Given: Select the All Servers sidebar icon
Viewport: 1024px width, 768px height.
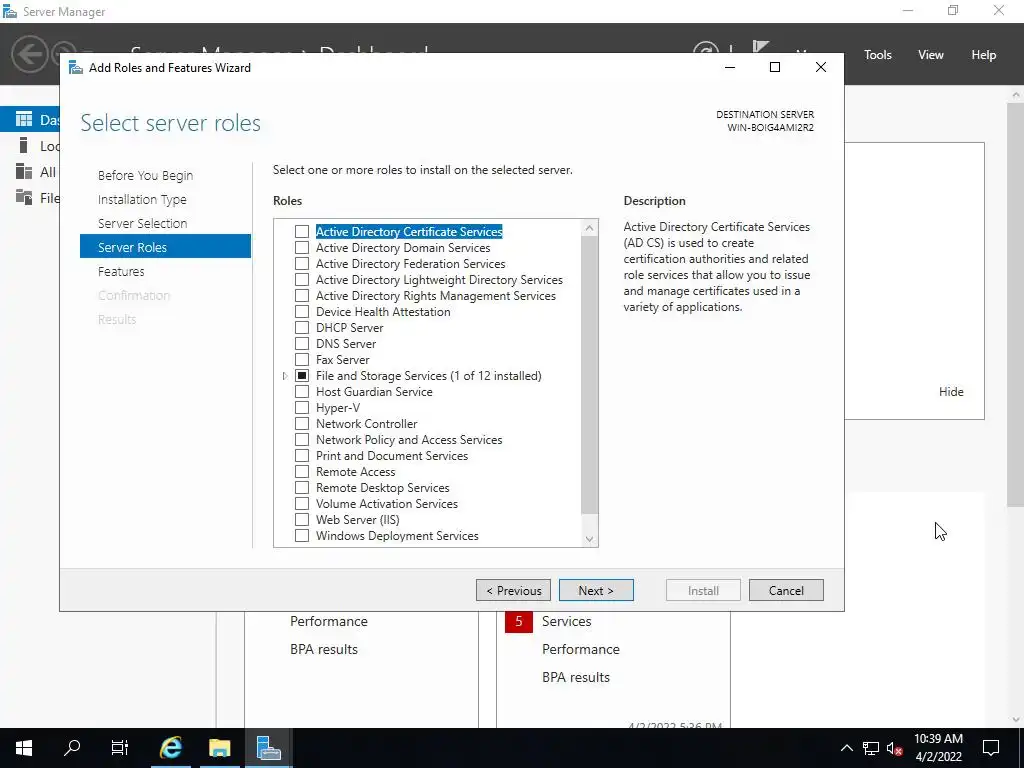Looking at the screenshot, I should 24,171.
